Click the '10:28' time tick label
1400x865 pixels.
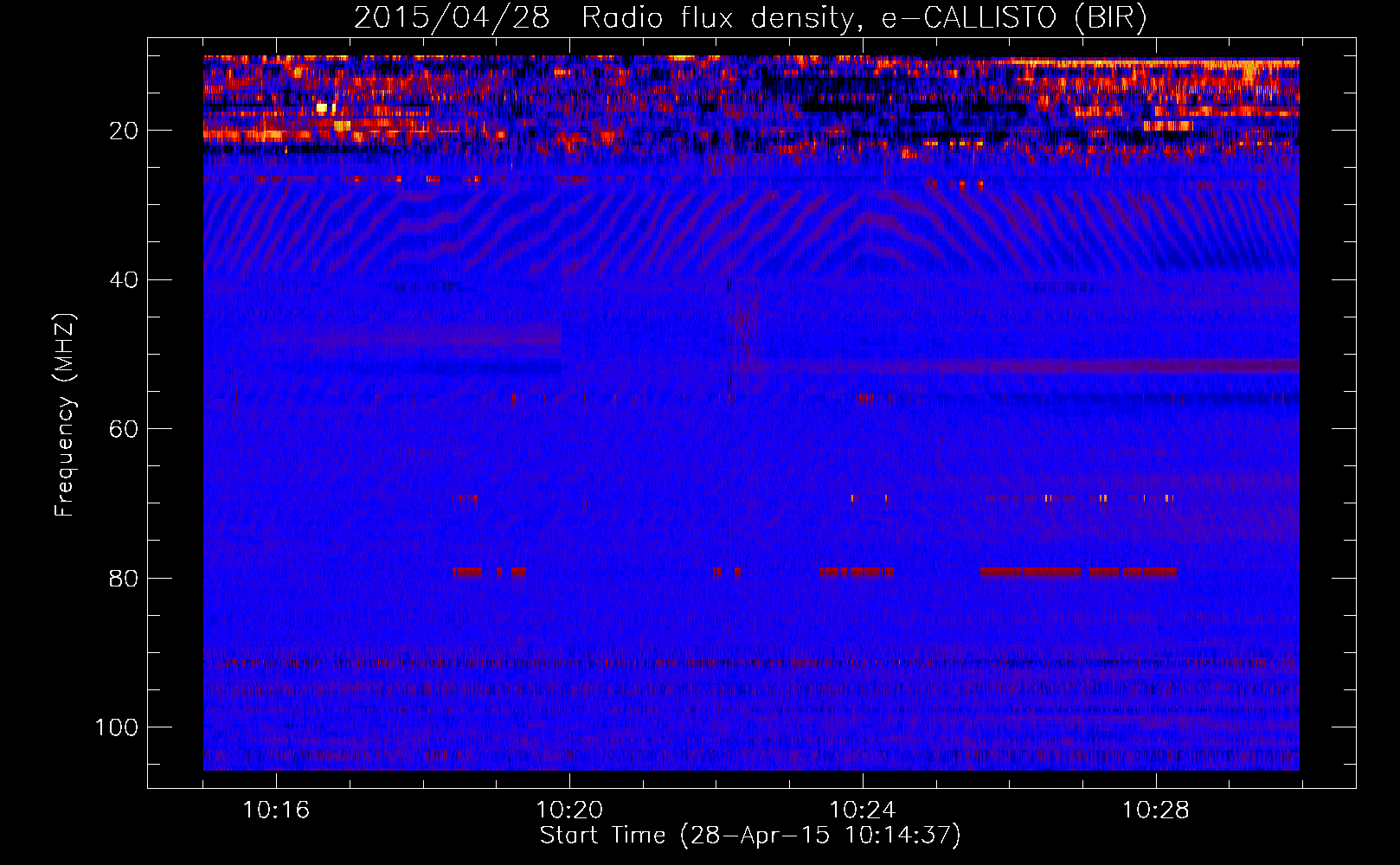click(1156, 811)
